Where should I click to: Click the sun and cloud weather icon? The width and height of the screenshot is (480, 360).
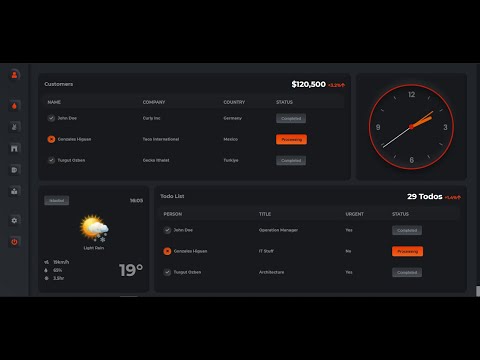pos(94,228)
